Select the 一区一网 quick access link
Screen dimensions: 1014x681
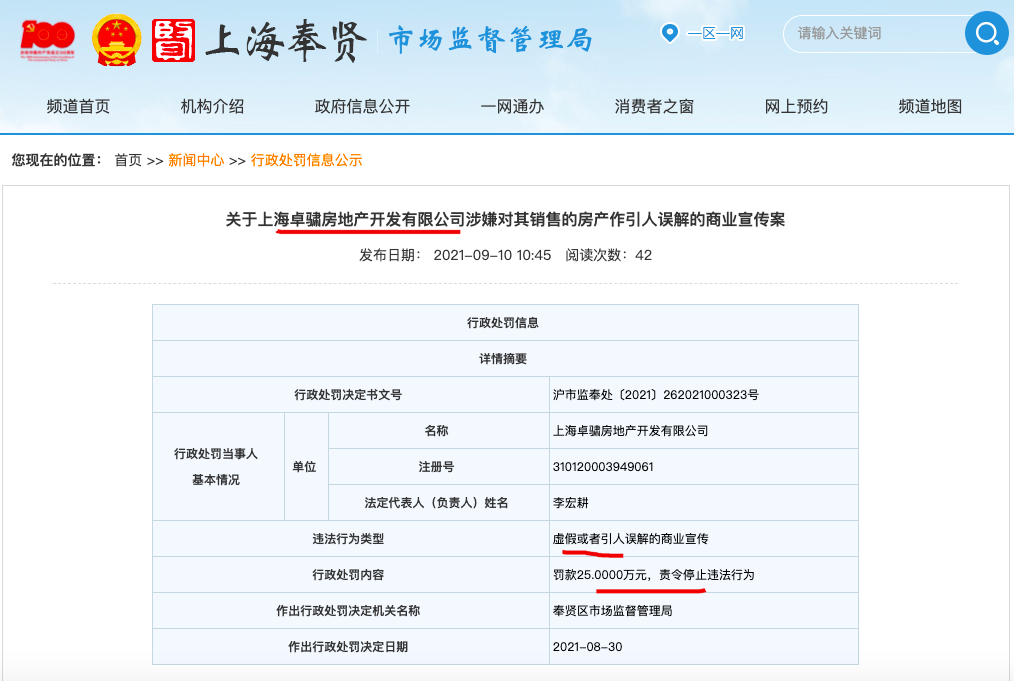tap(716, 32)
